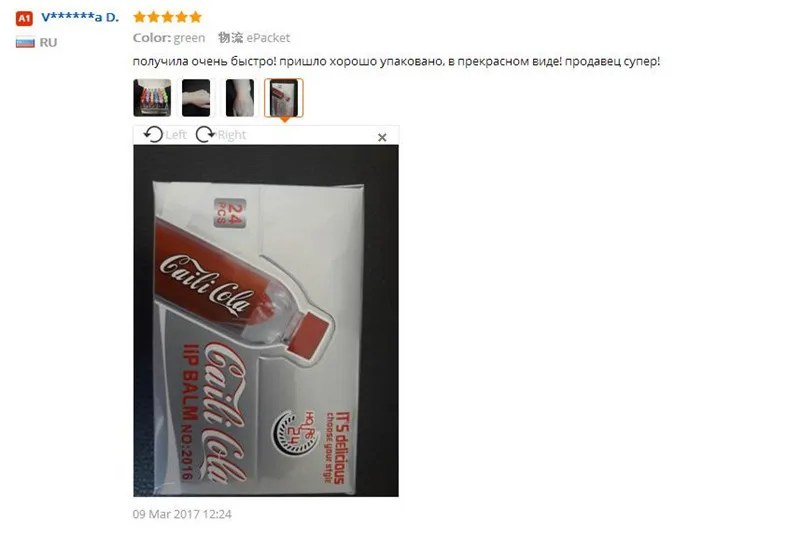The image size is (800, 536).
Task: Open the second thumbnail showing a hand
Action: click(196, 98)
